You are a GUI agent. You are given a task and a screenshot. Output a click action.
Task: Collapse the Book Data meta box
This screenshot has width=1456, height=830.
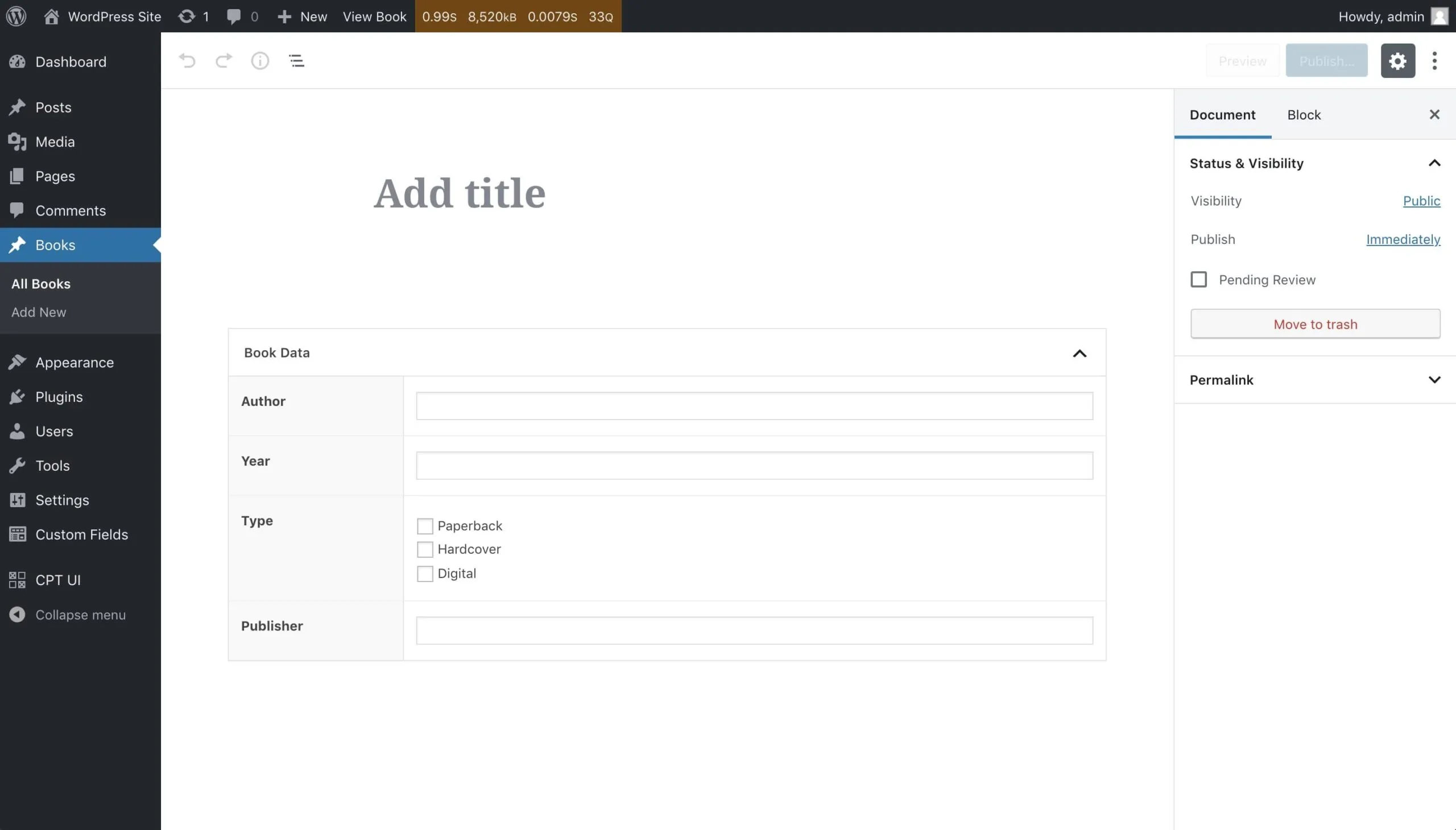point(1079,354)
